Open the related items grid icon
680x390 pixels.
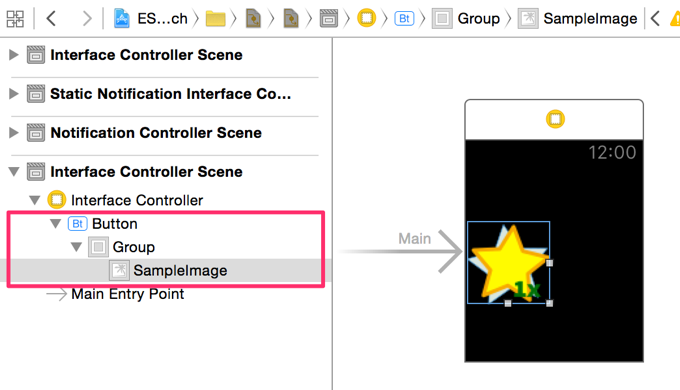[x=15, y=19]
